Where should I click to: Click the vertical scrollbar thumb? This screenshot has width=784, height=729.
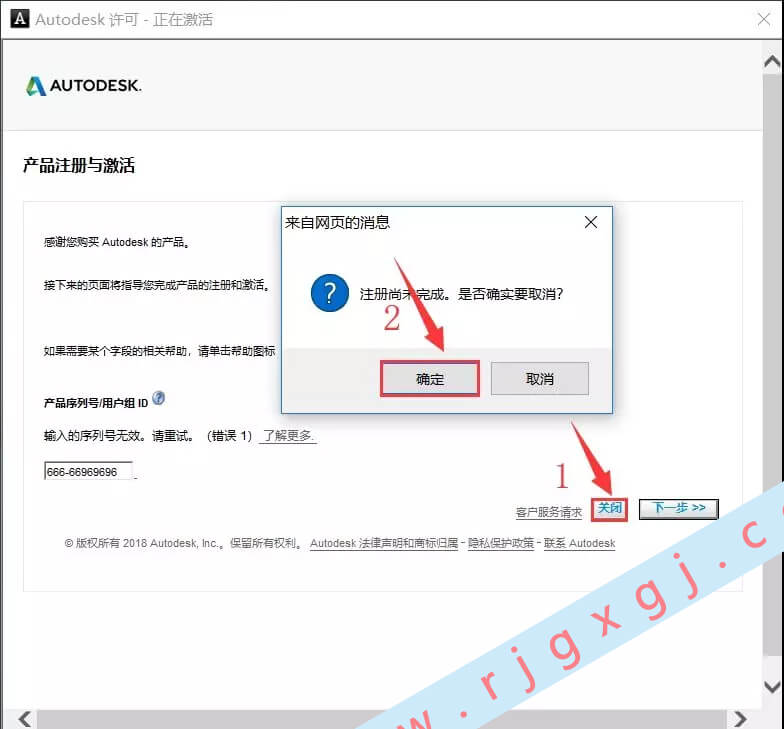pyautogui.click(x=772, y=364)
